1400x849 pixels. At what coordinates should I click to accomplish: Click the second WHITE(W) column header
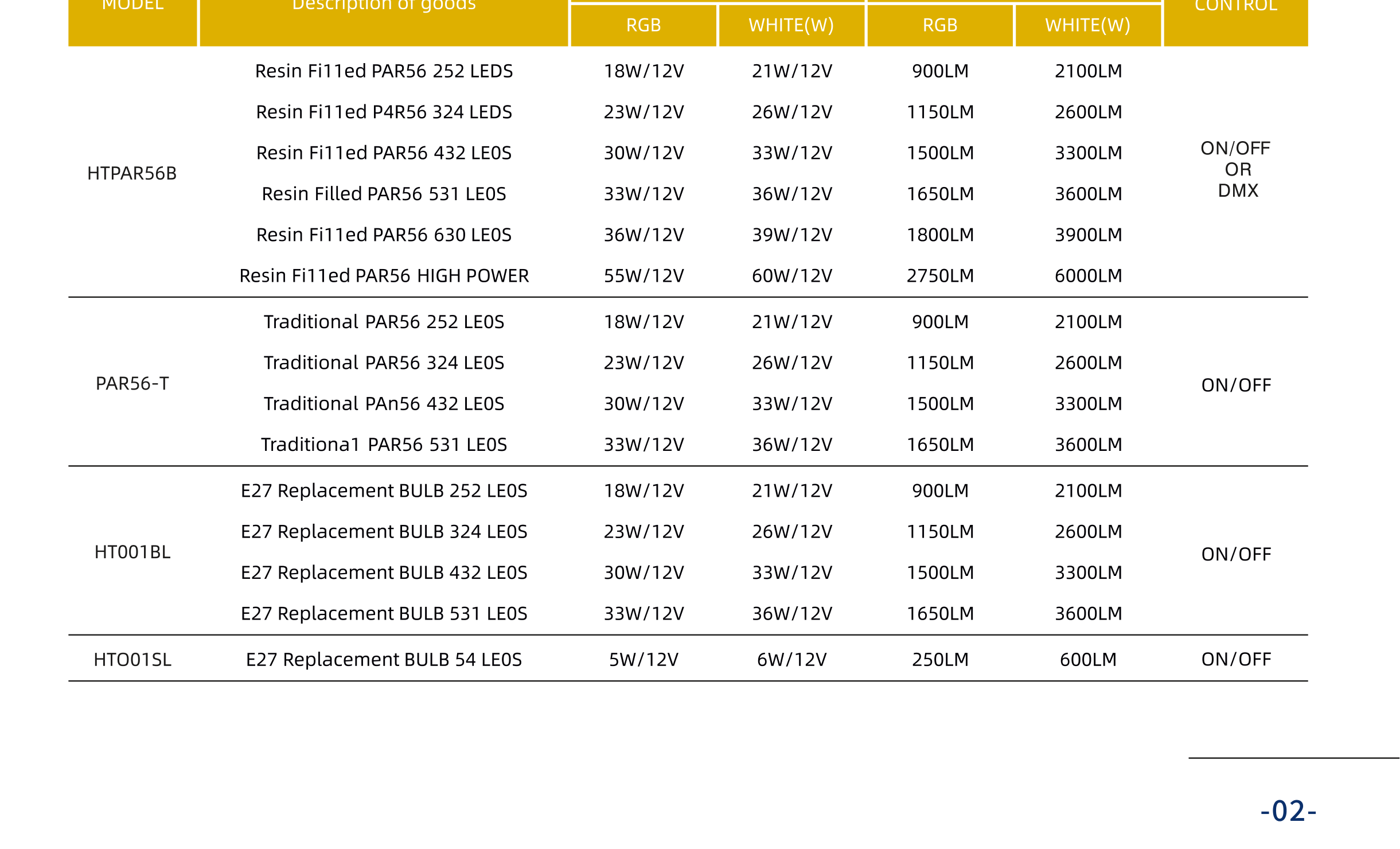(x=1088, y=25)
